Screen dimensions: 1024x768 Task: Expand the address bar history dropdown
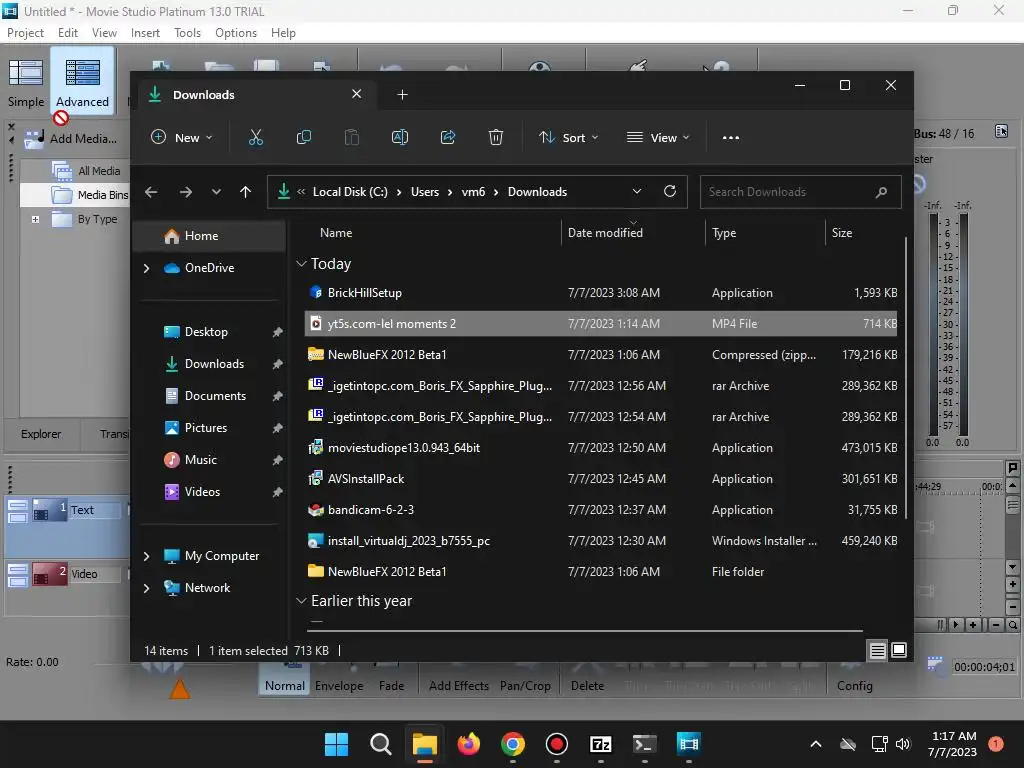point(637,191)
